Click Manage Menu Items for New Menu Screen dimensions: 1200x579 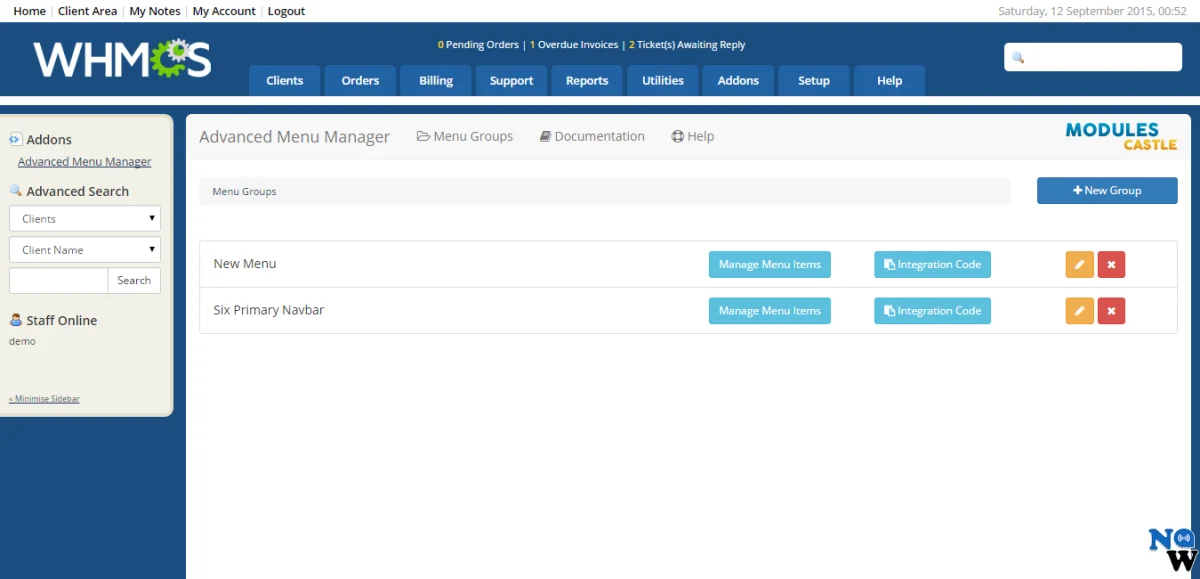[x=769, y=264]
